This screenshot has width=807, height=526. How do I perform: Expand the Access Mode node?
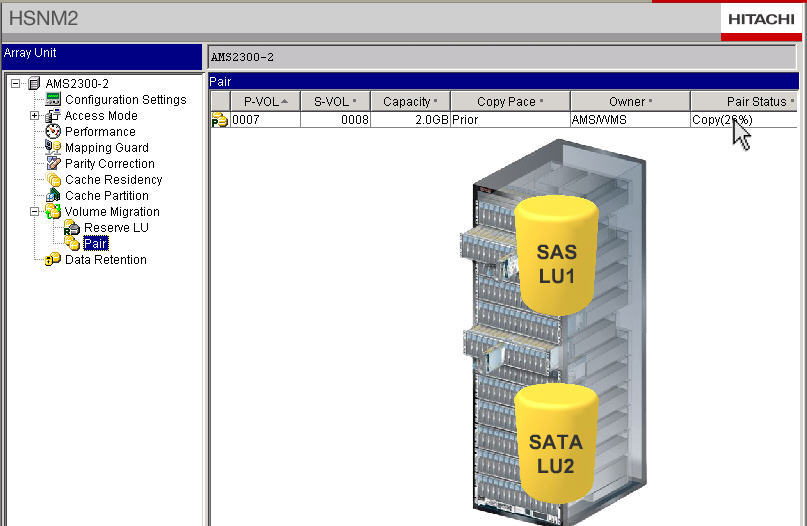click(34, 115)
